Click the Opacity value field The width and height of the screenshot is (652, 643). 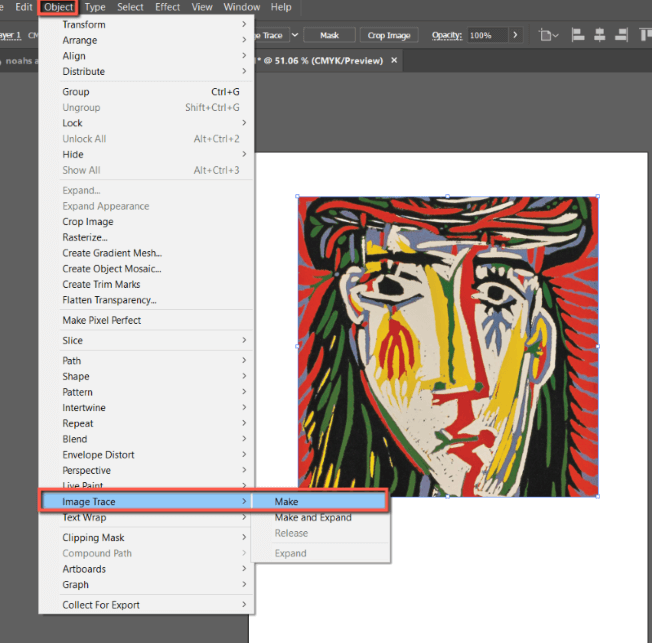coord(487,35)
